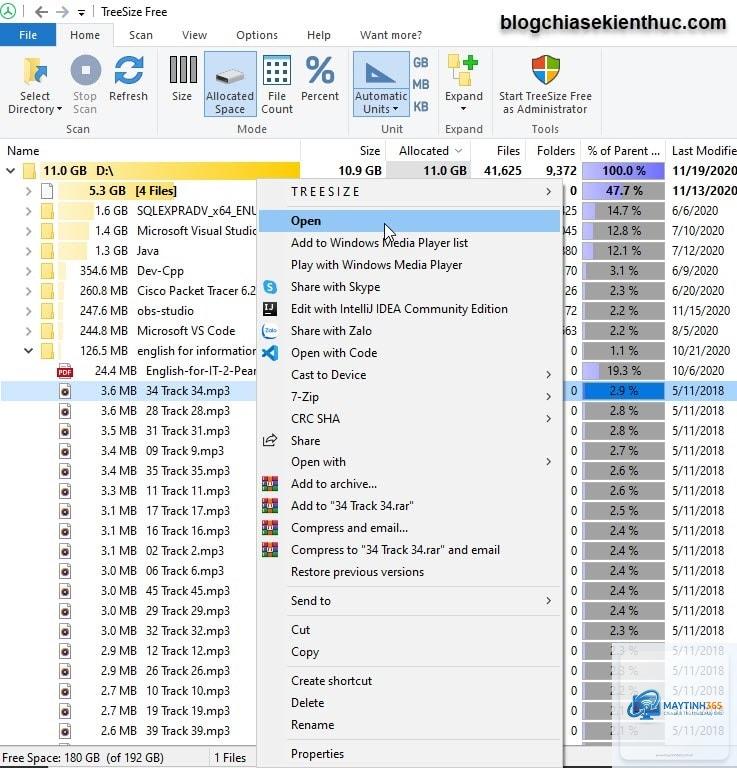Sort by the Allocated column header

(428, 150)
